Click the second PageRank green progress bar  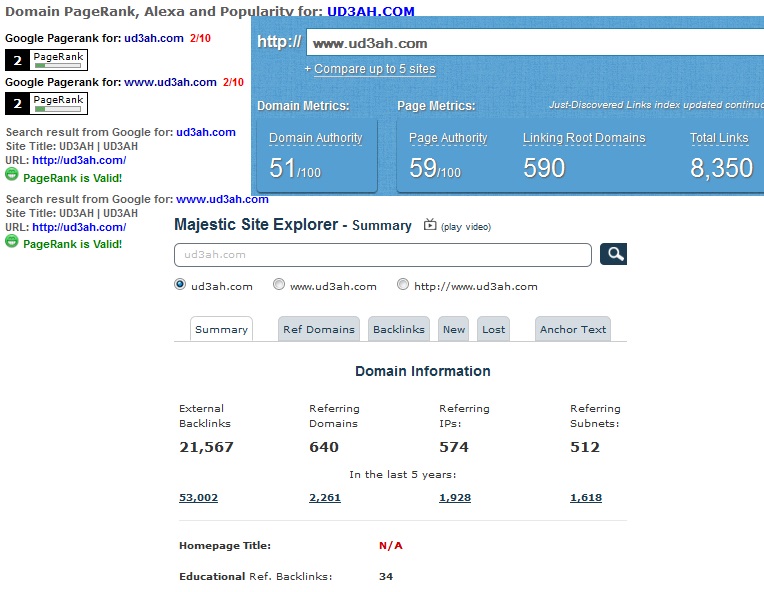tap(57, 109)
